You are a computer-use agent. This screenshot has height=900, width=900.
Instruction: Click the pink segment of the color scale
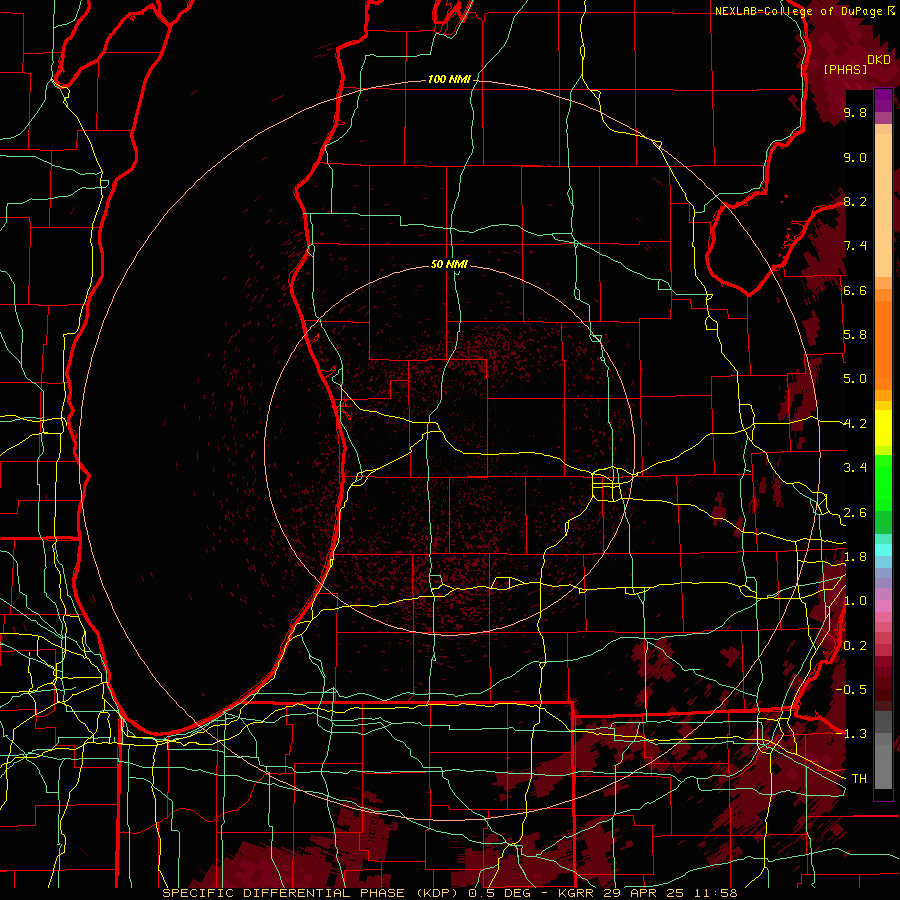883,606
